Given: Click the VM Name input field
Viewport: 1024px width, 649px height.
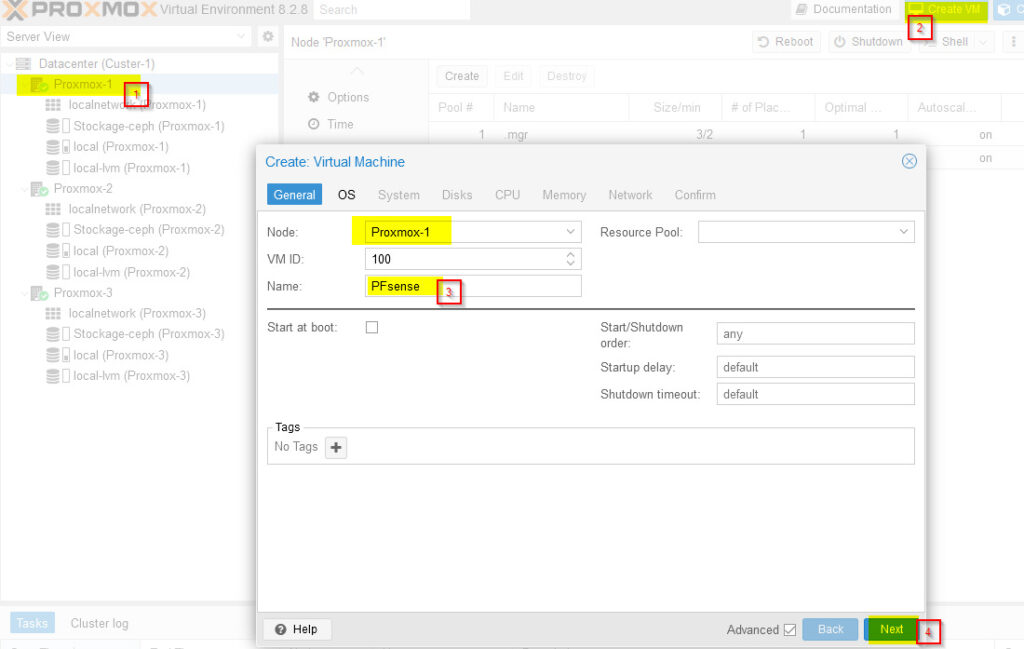Looking at the screenshot, I should coord(473,286).
